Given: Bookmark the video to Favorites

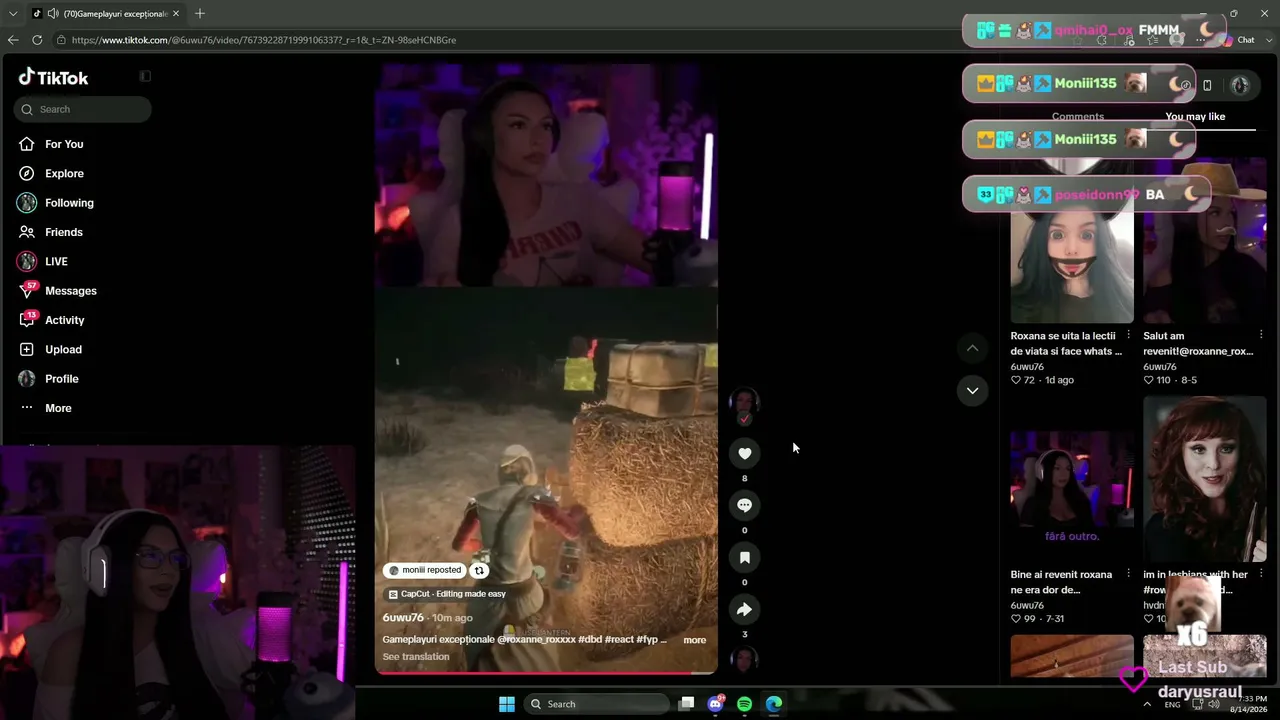Looking at the screenshot, I should pos(744,558).
